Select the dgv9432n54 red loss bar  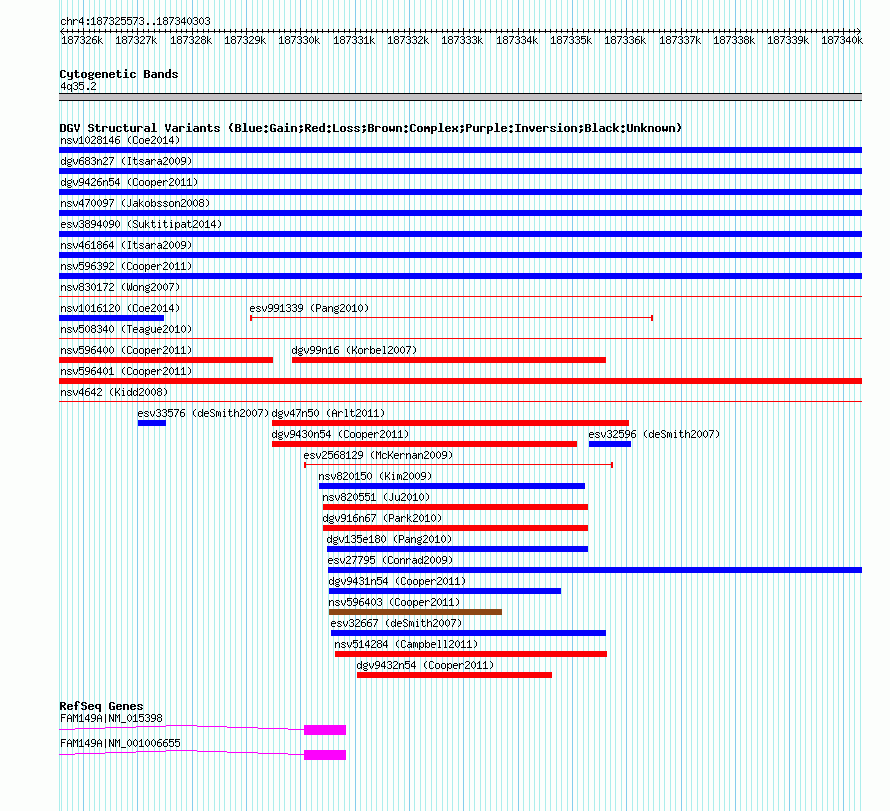coord(454,675)
